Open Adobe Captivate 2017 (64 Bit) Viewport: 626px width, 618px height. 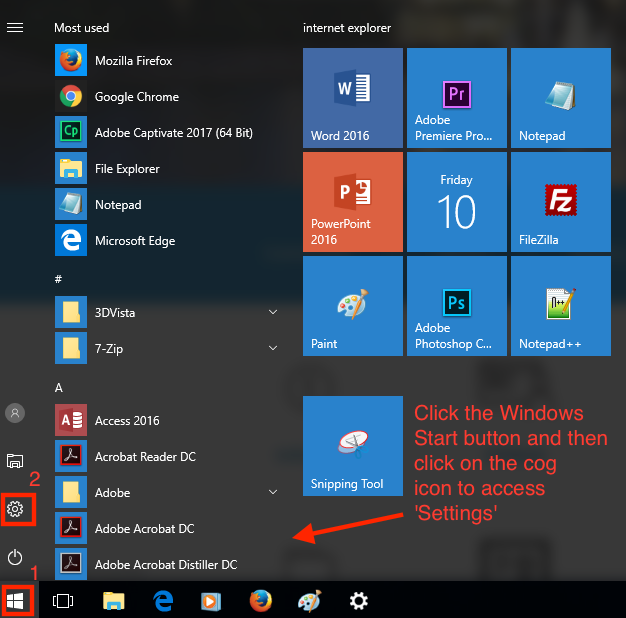166,132
